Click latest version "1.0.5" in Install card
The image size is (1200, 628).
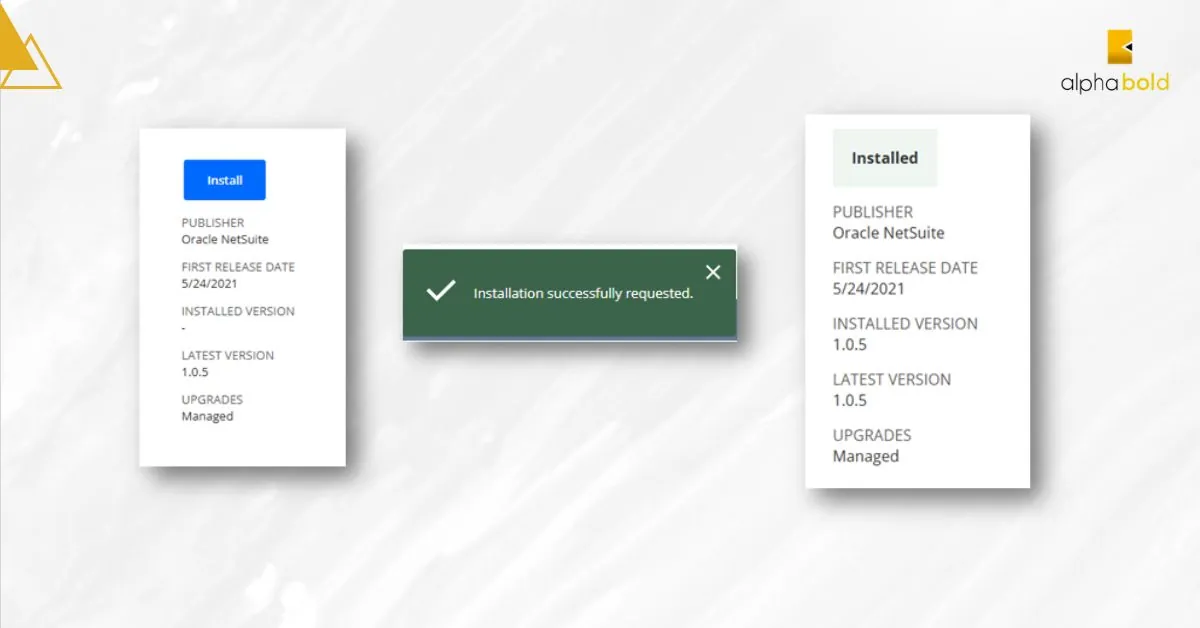[195, 372]
